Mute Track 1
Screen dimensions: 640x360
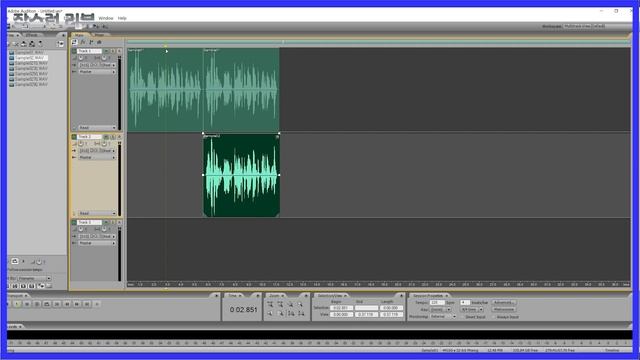tap(107, 51)
